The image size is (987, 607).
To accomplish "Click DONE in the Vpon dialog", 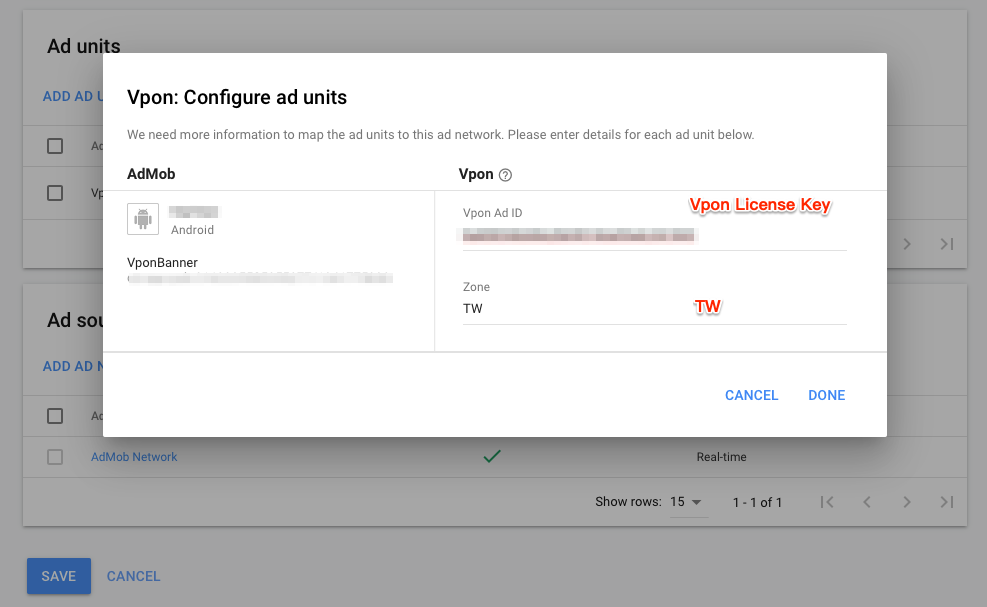I will pyautogui.click(x=826, y=395).
